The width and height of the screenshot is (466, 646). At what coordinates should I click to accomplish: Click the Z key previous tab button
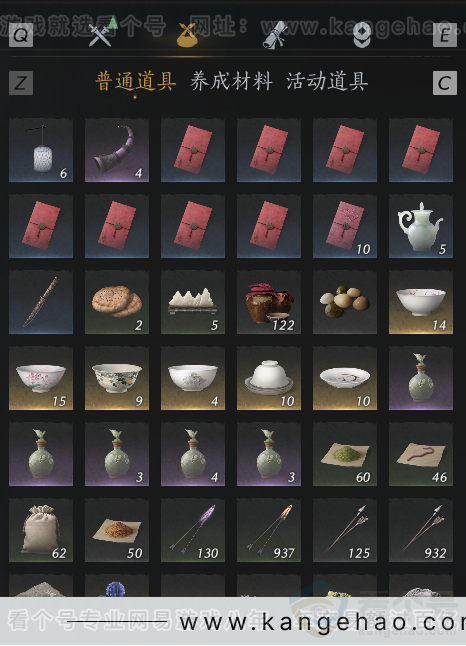coord(21,83)
